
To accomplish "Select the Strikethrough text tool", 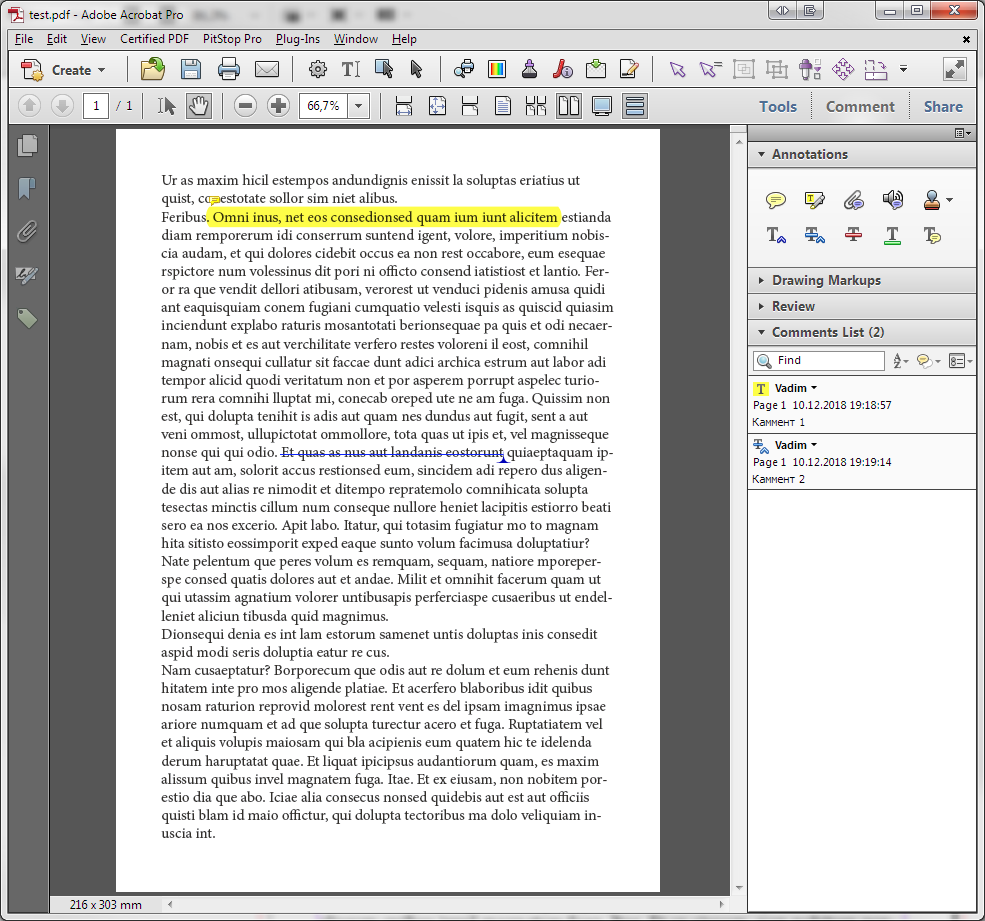I will (x=853, y=236).
